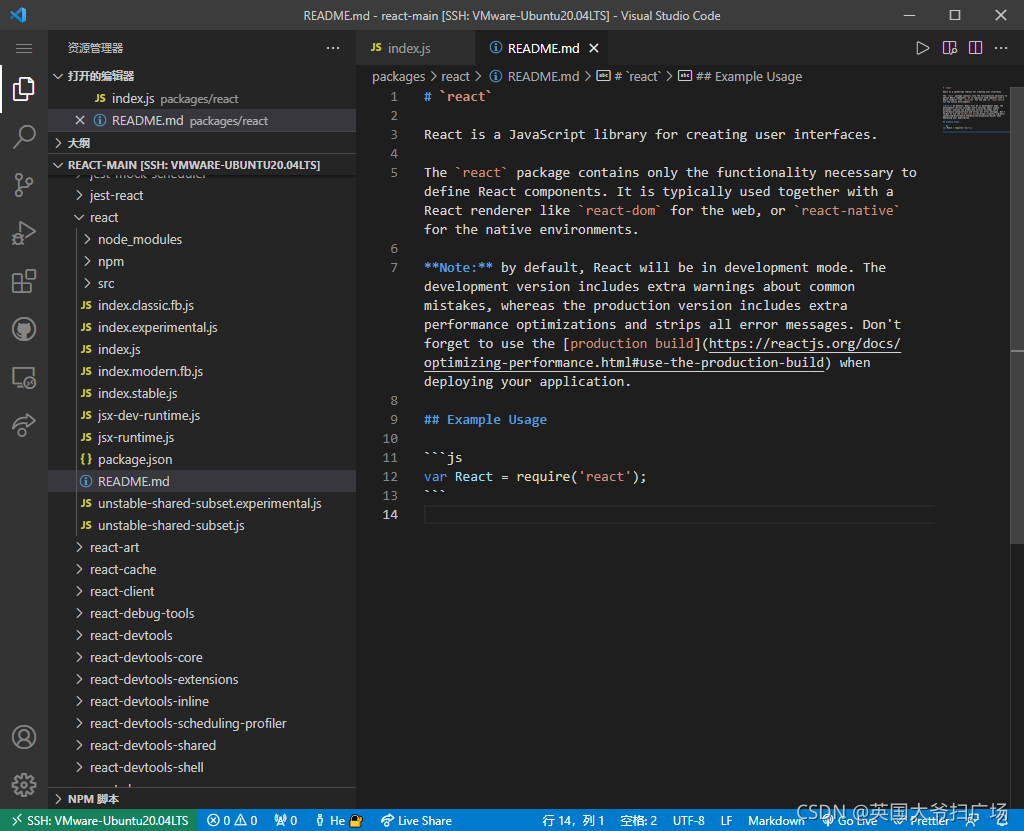Open the Extensions view icon

pos(24,282)
